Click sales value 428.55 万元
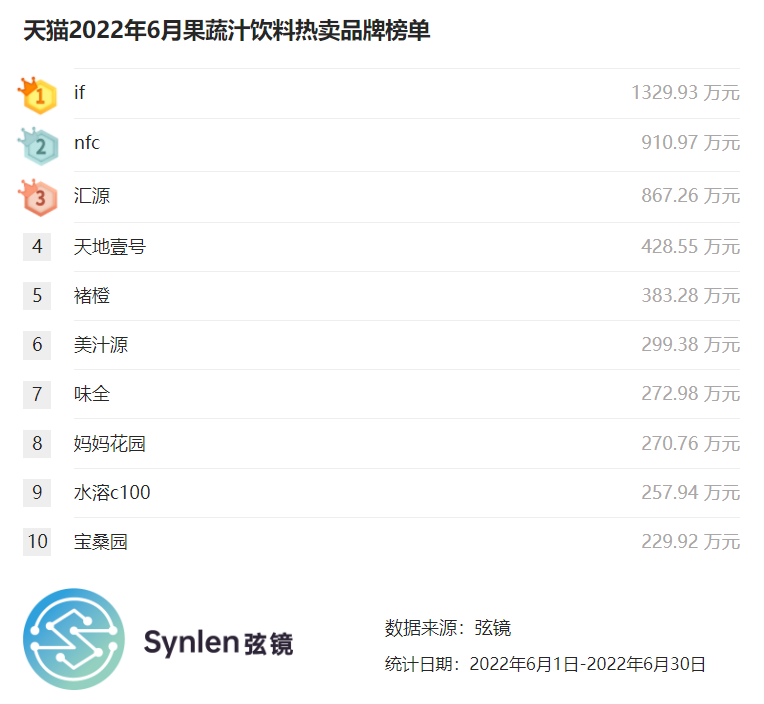 690,247
